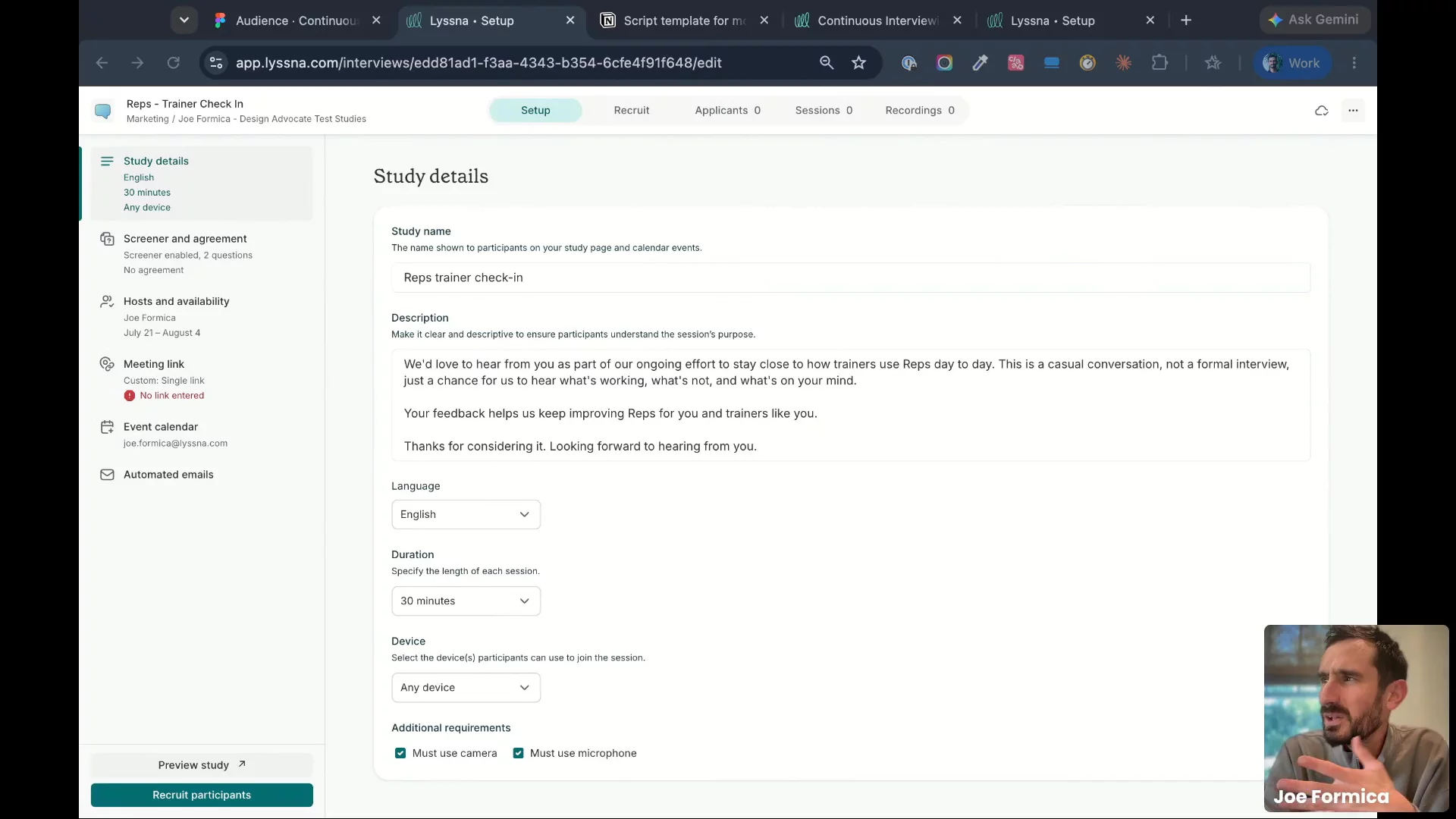Open zoom magnifier icon in address bar
This screenshot has width=1456, height=819.
[x=827, y=63]
